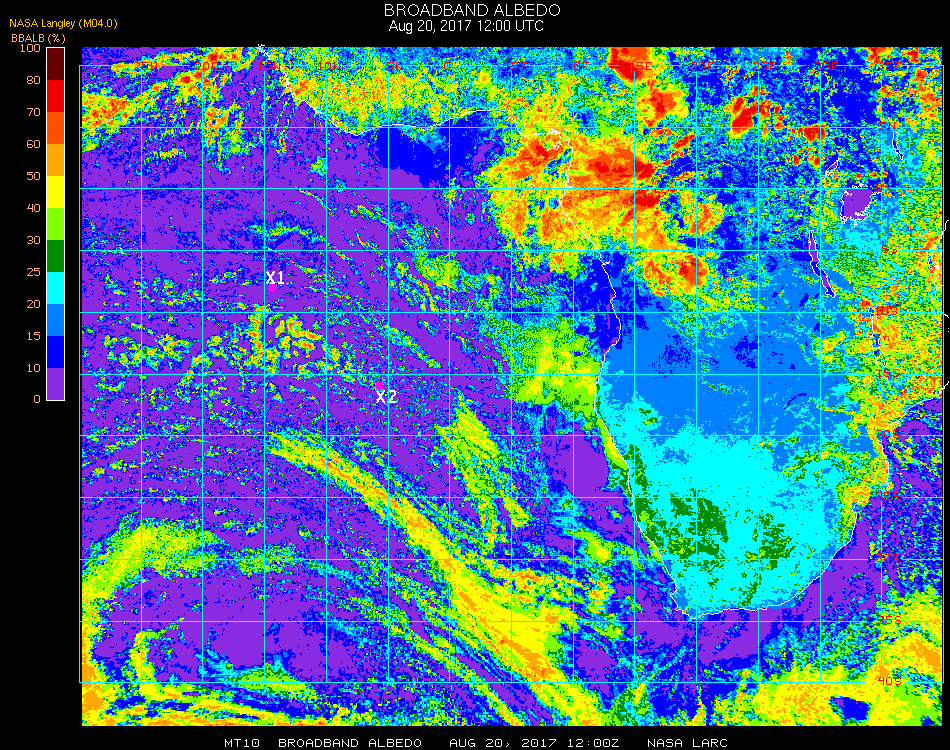Click the '35S' latitude label

[889, 620]
